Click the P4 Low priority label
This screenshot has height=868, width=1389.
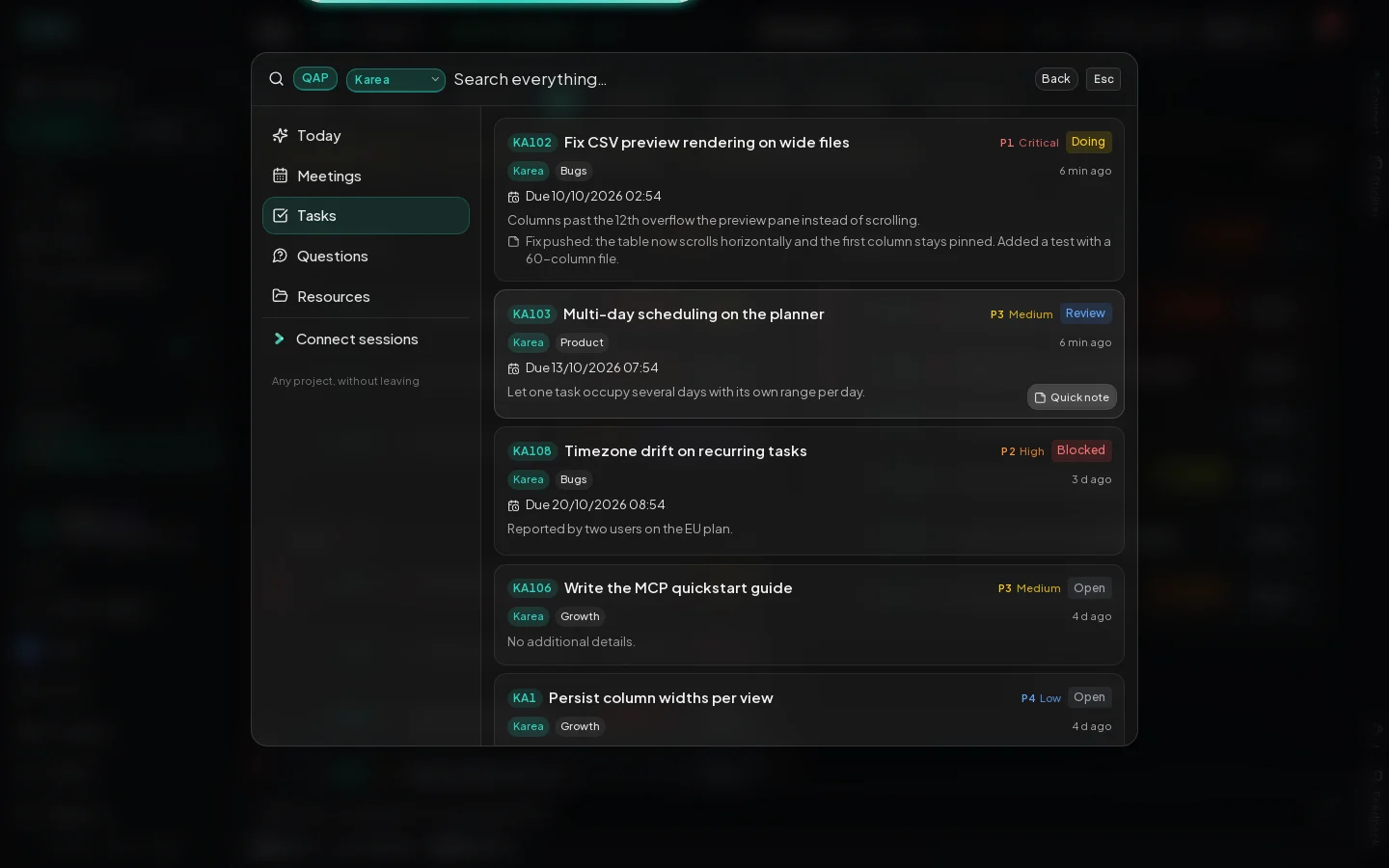tap(1041, 698)
